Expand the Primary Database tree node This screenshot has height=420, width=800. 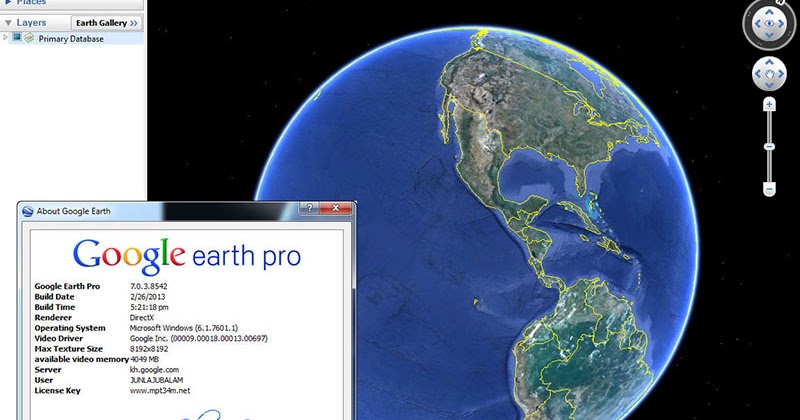pos(6,37)
